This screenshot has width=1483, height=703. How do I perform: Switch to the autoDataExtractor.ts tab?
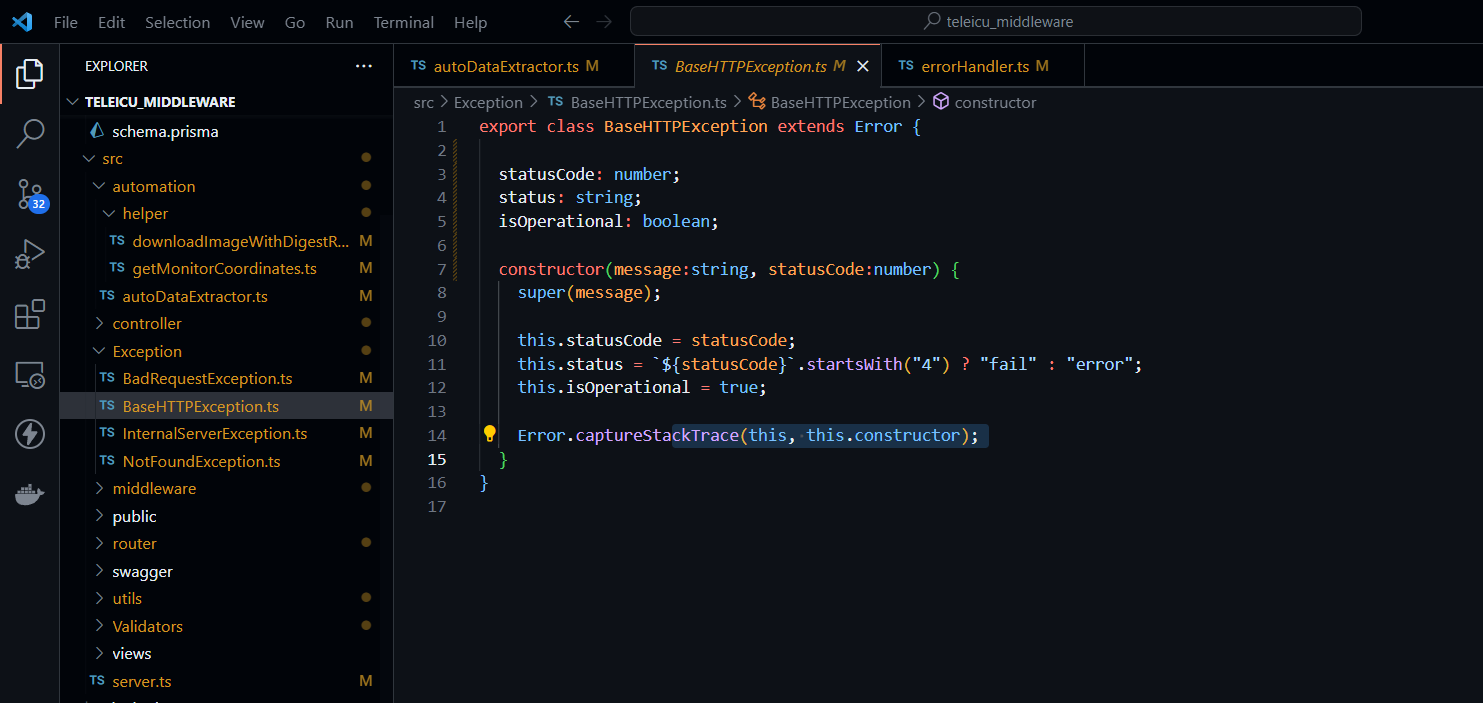pyautogui.click(x=506, y=66)
